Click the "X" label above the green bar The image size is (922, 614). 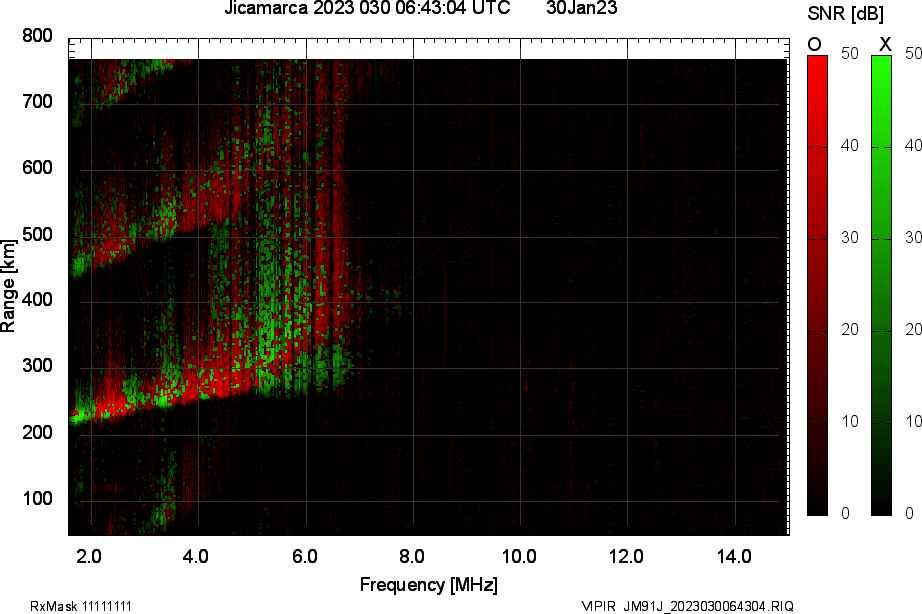coord(884,43)
